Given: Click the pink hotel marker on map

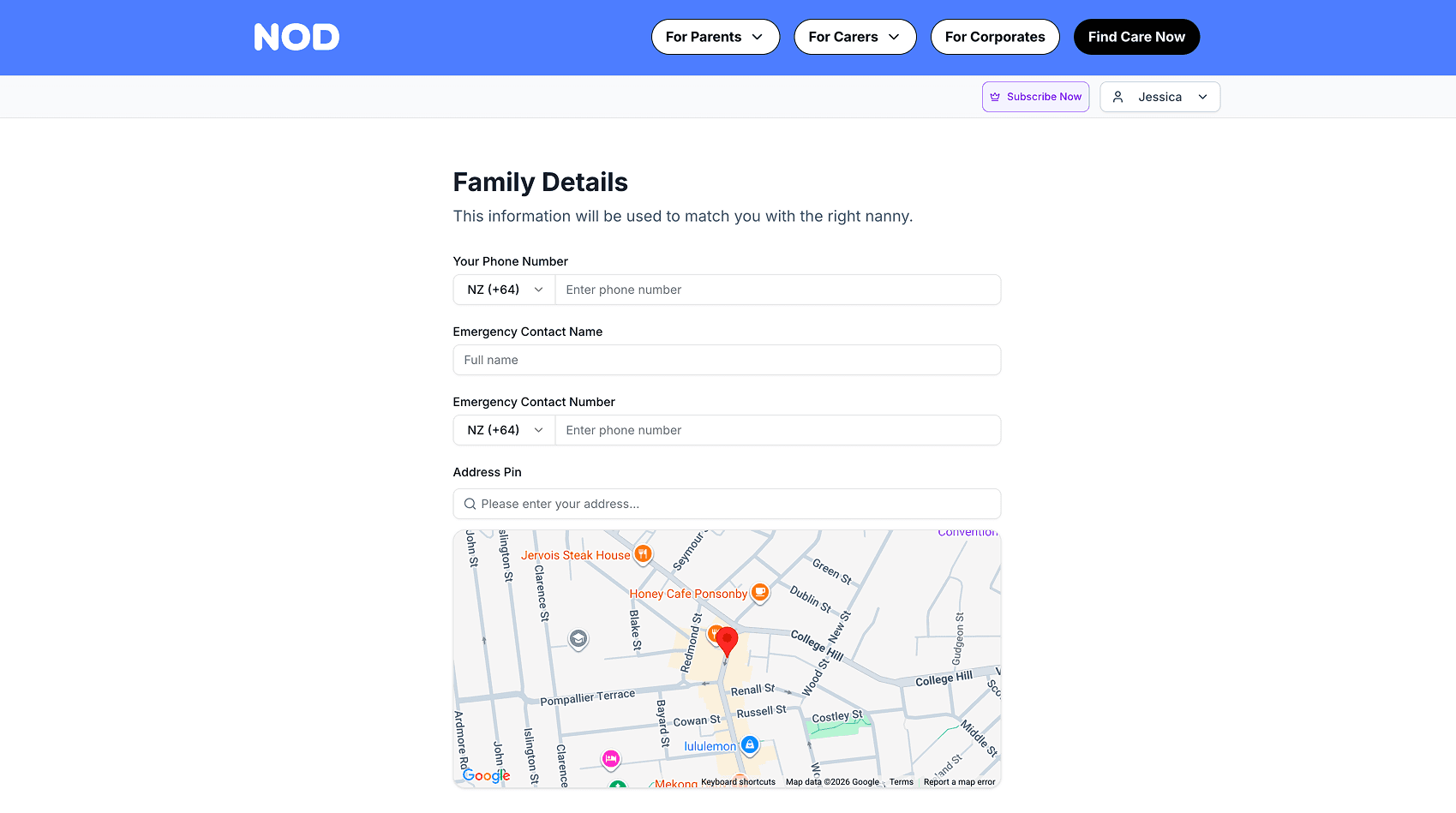Looking at the screenshot, I should click(x=610, y=758).
